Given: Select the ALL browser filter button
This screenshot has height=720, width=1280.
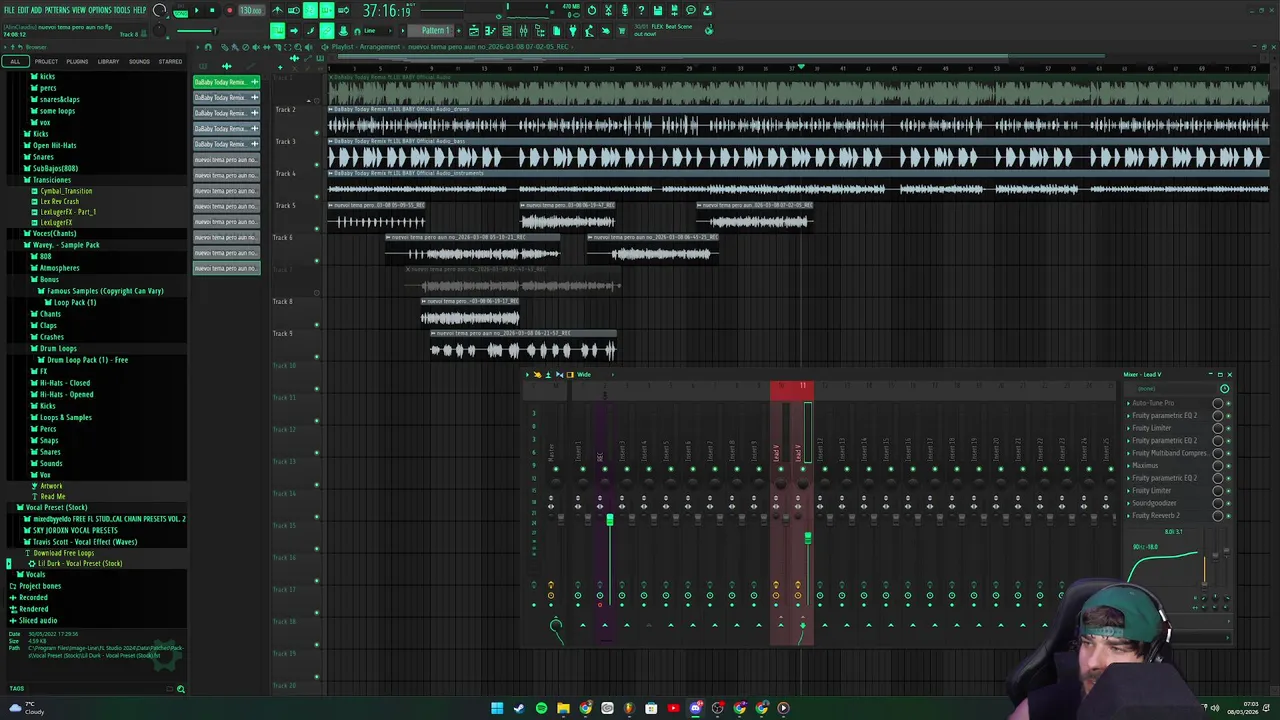Looking at the screenshot, I should coord(15,62).
